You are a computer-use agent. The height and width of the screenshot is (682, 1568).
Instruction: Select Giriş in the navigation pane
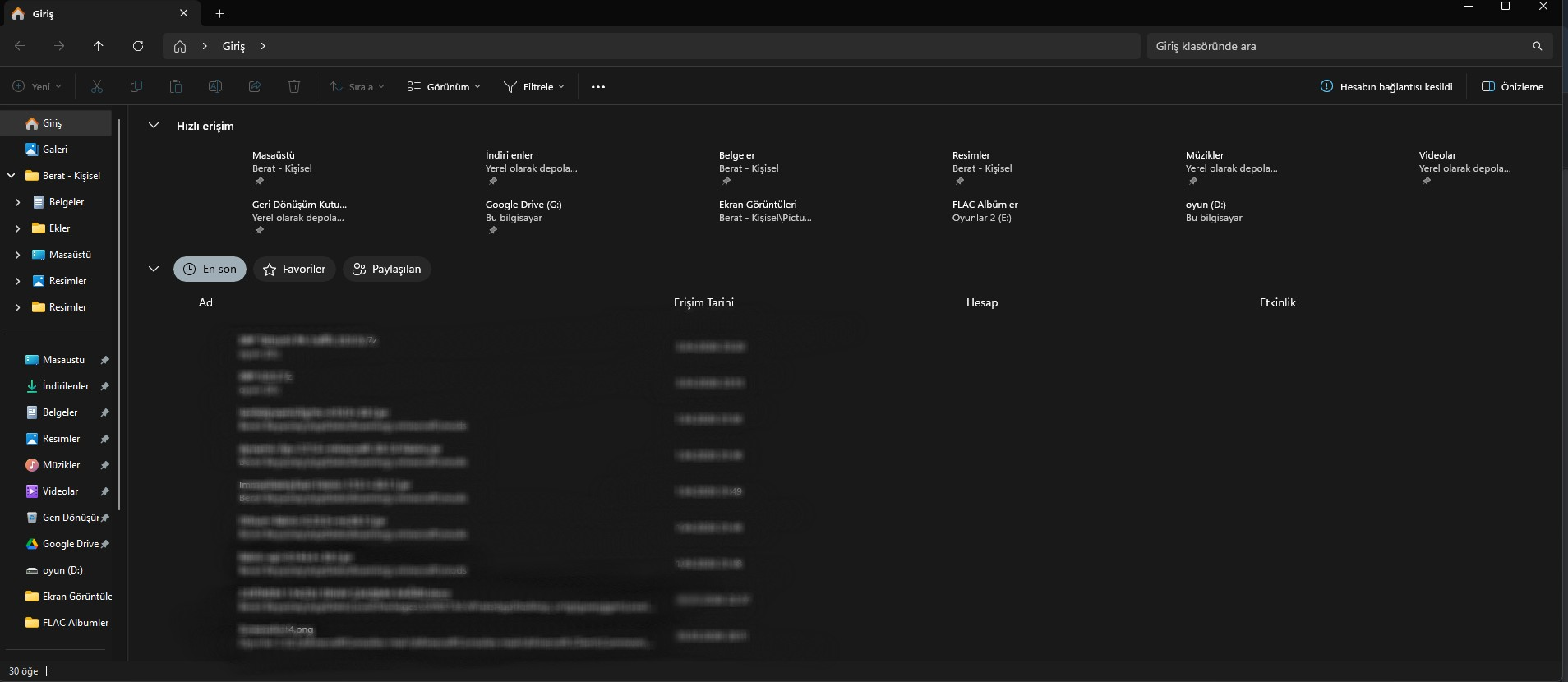tap(56, 123)
